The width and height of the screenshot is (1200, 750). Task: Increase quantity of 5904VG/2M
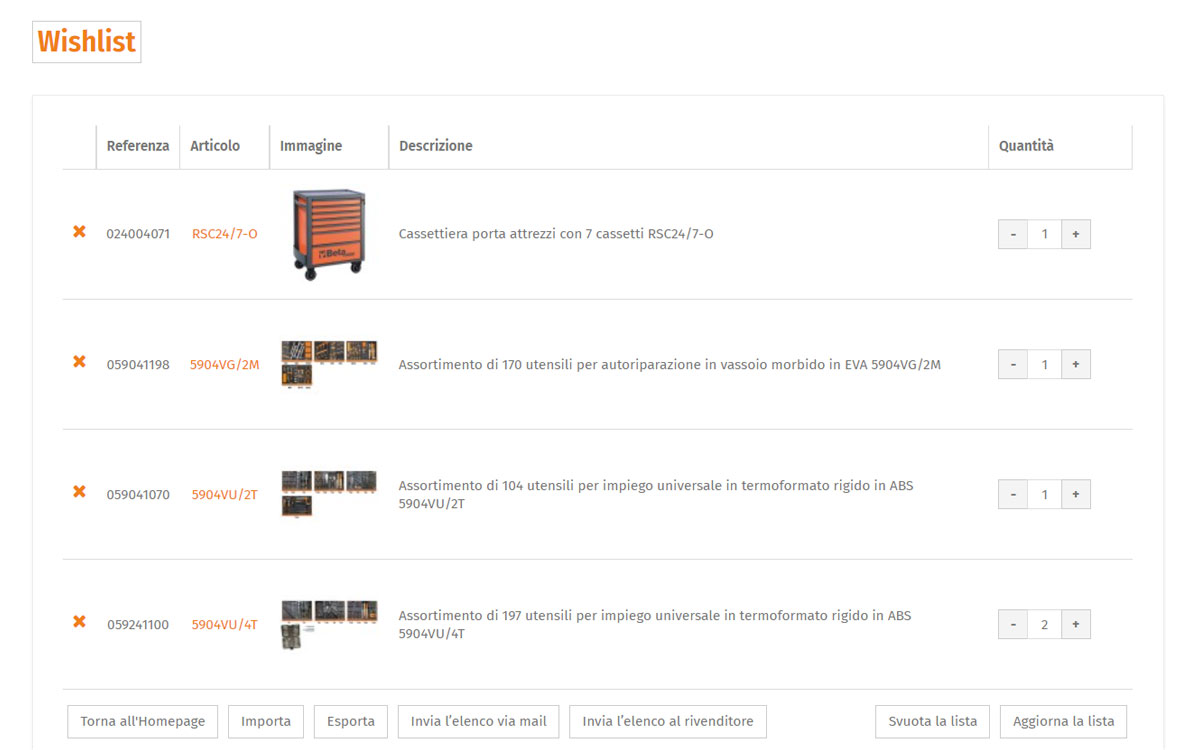1076,364
